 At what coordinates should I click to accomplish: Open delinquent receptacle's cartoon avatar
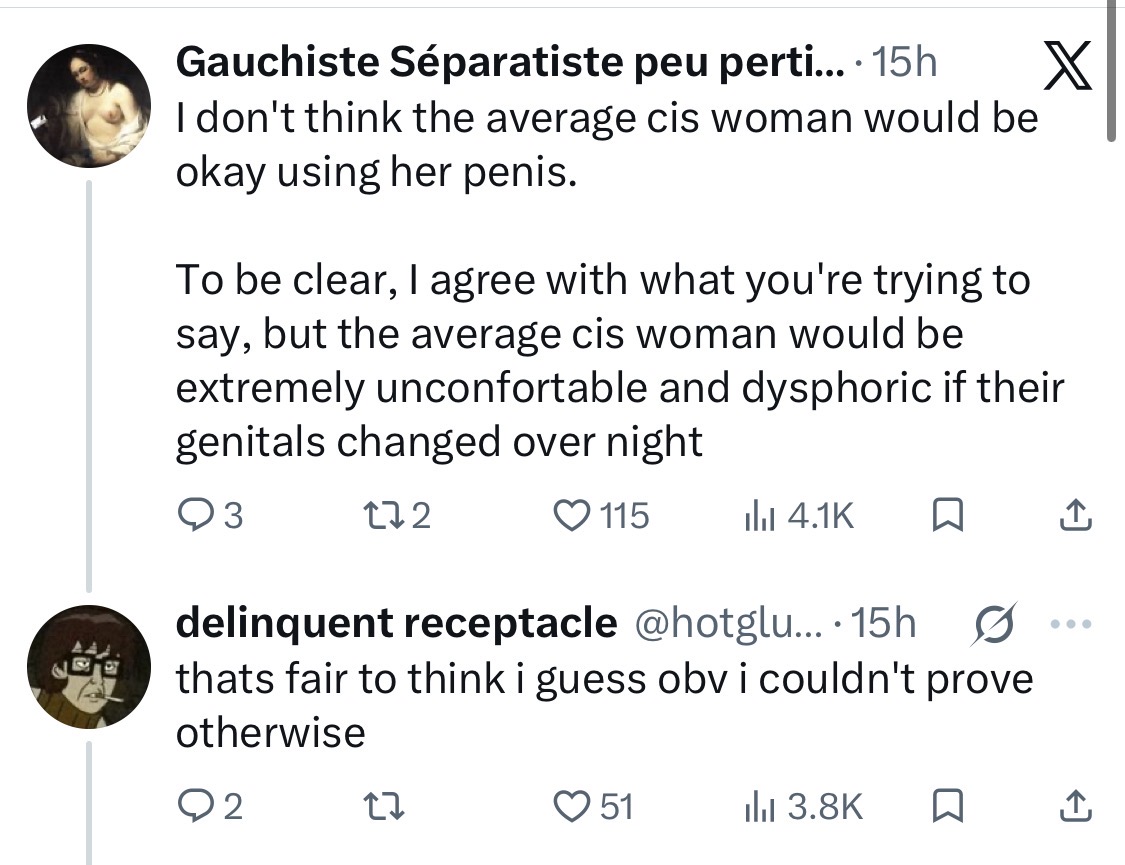click(x=89, y=666)
